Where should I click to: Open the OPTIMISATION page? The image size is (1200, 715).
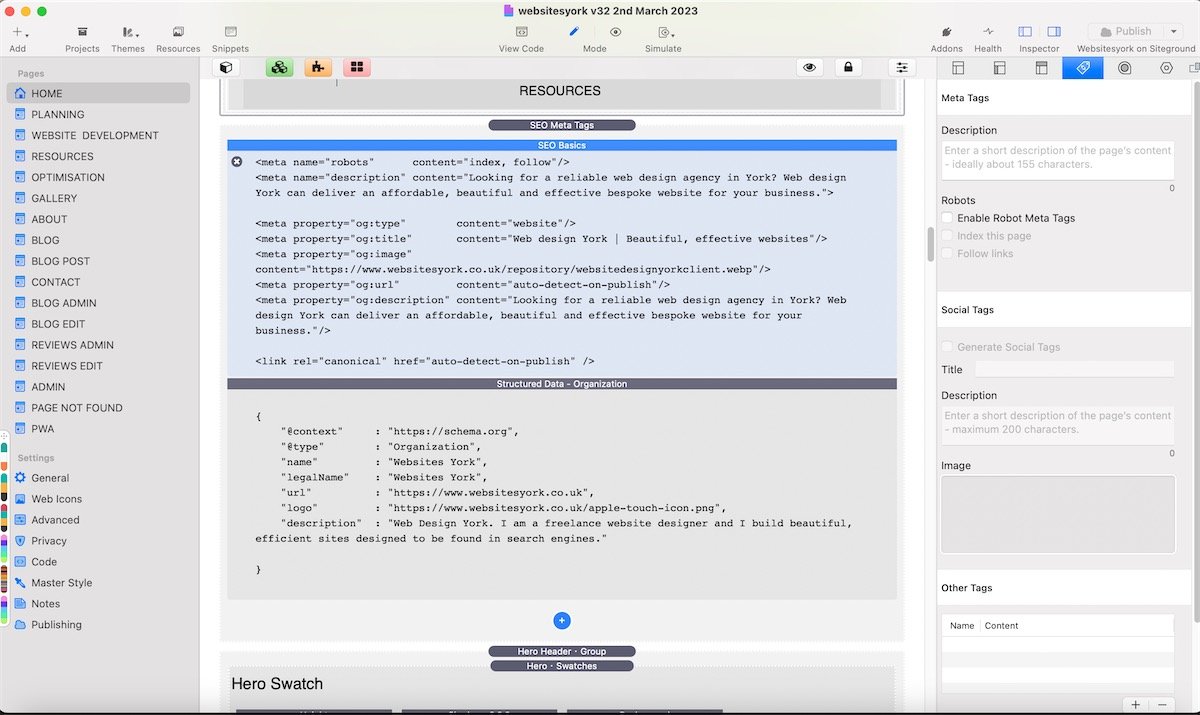(x=98, y=177)
